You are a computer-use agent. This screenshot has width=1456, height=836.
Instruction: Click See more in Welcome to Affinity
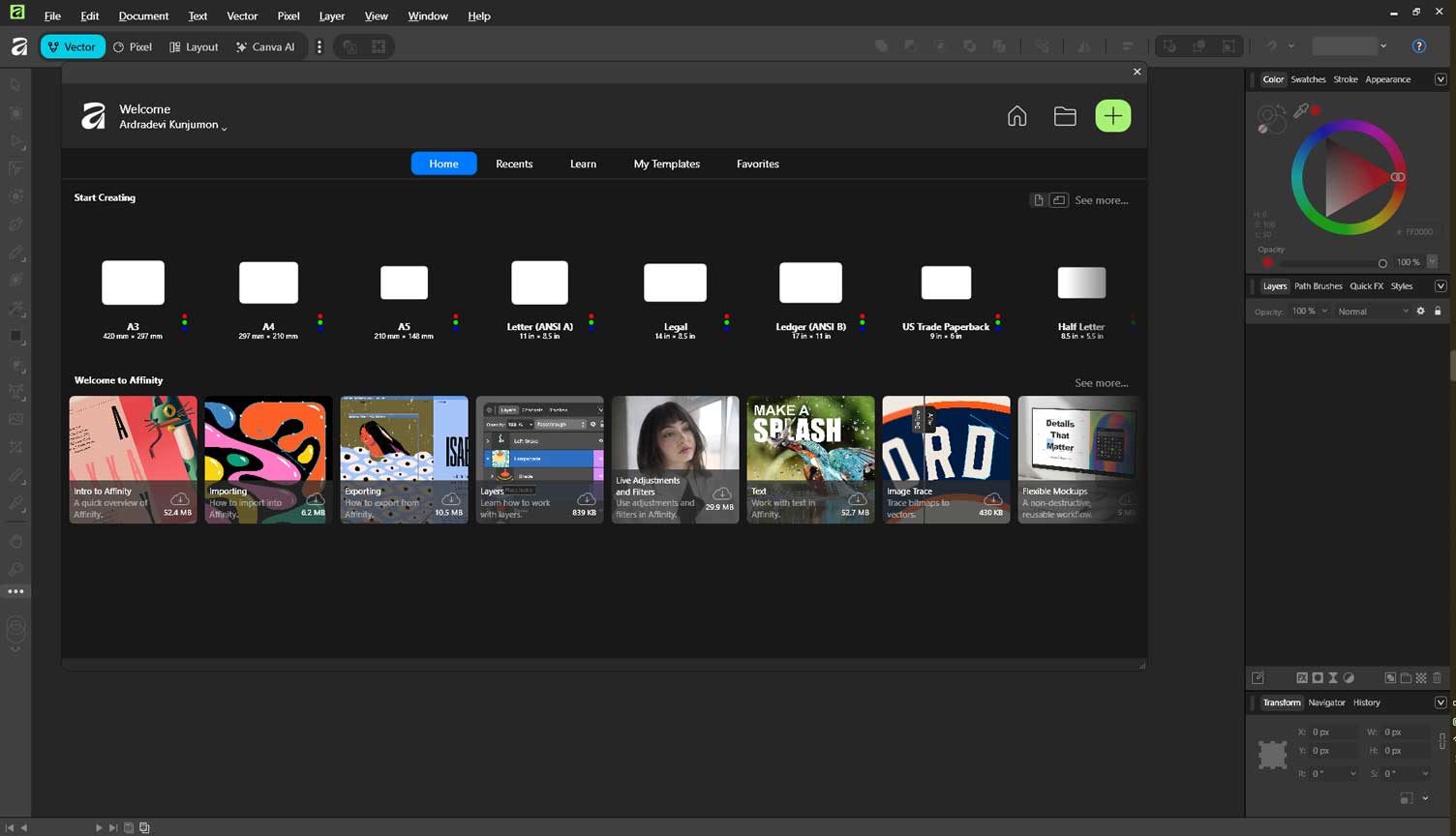1102,383
